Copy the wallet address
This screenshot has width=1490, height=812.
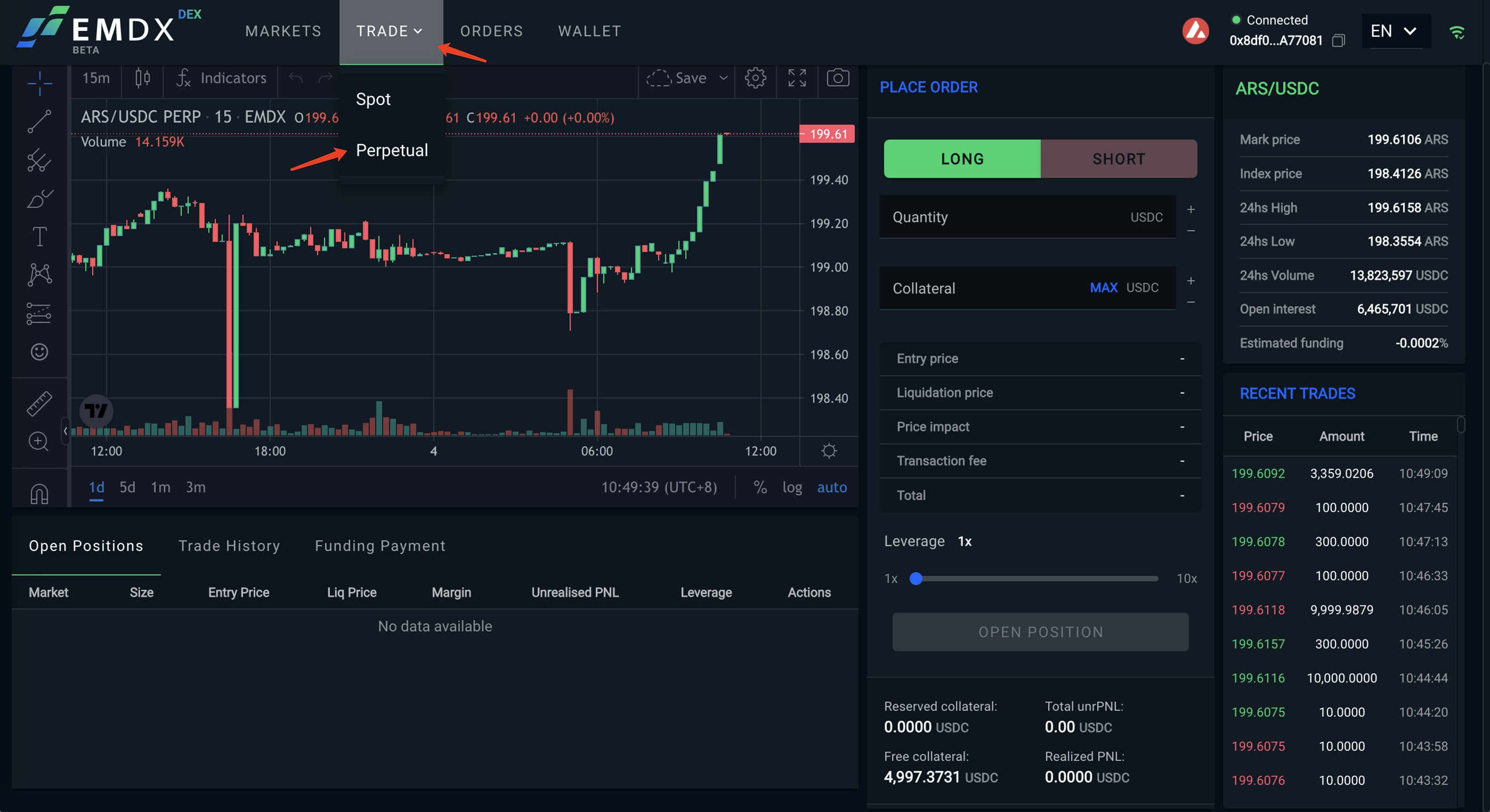coord(1339,40)
